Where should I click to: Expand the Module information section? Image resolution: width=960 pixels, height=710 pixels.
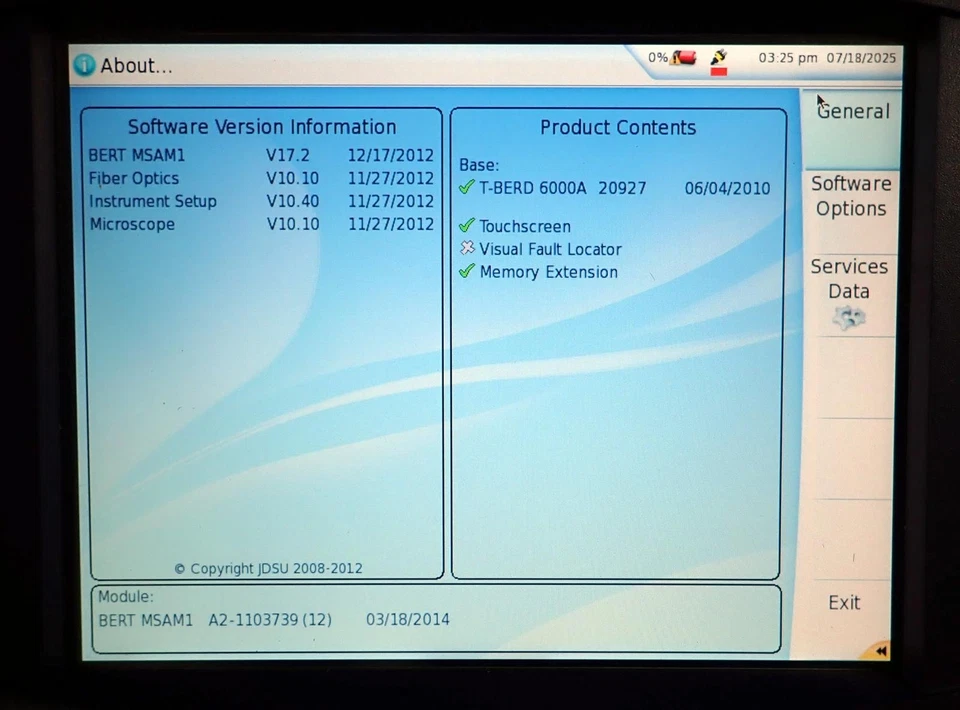125,596
